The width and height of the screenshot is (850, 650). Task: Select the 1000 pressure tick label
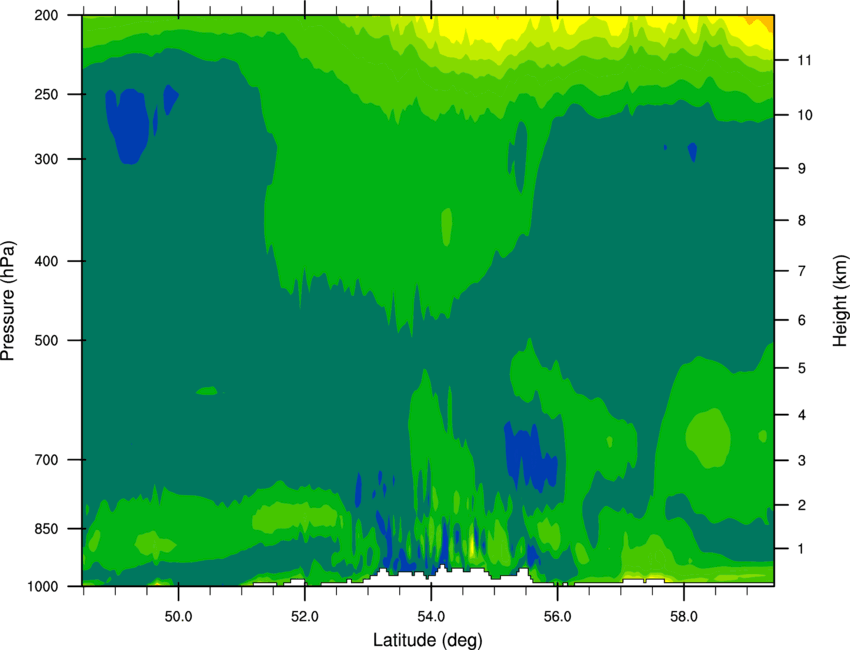tap(43, 587)
